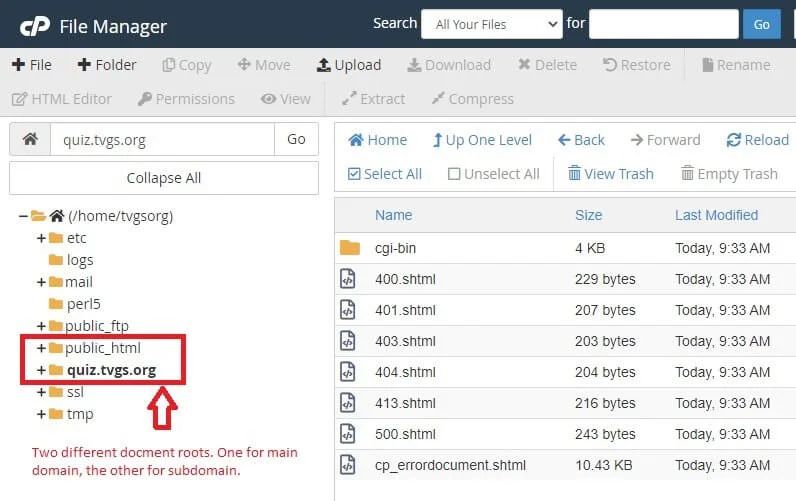
Task: Click the 413.shtml file icon
Action: pyautogui.click(x=348, y=403)
